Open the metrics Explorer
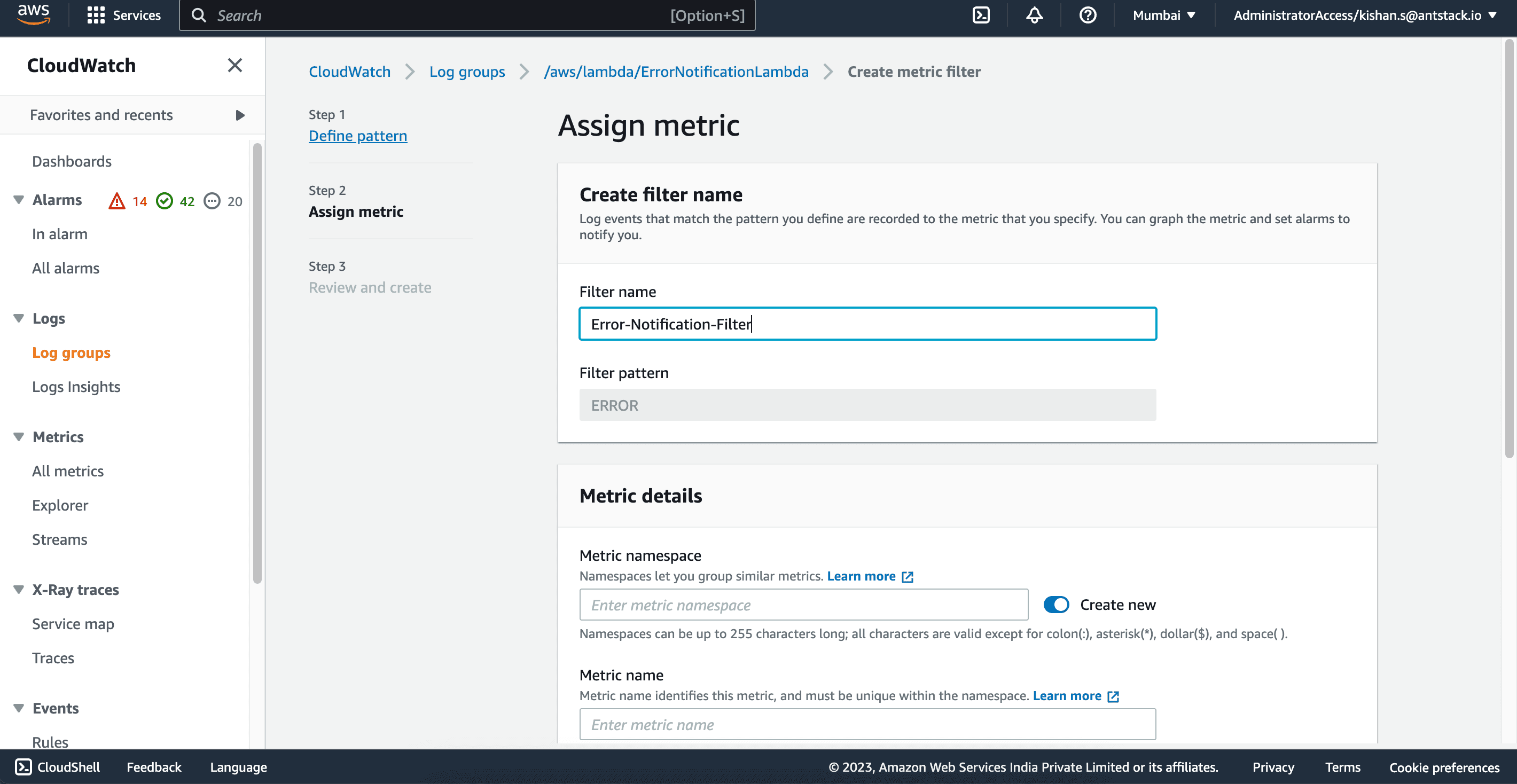 point(60,506)
